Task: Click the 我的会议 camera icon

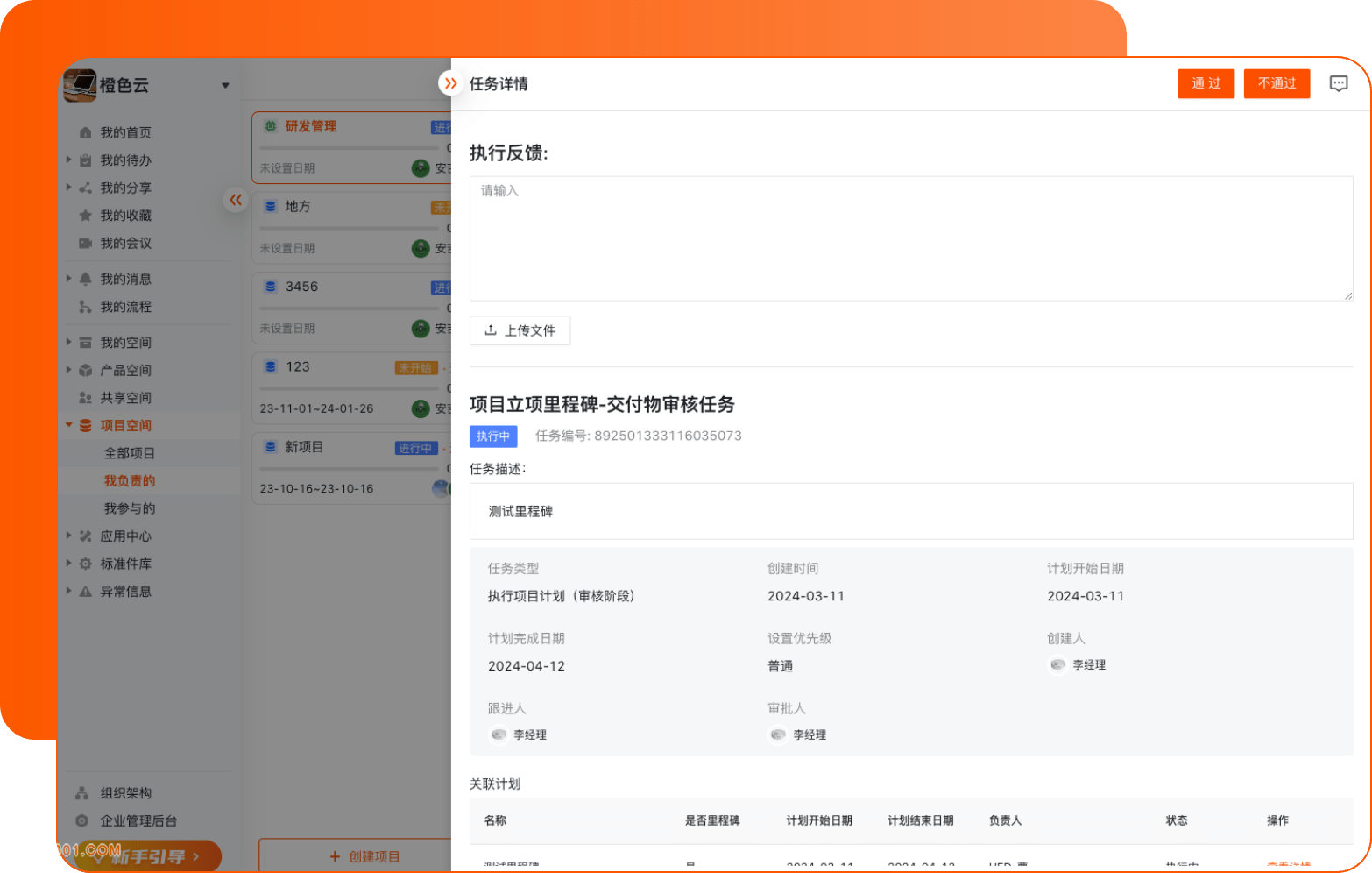Action: pos(85,243)
